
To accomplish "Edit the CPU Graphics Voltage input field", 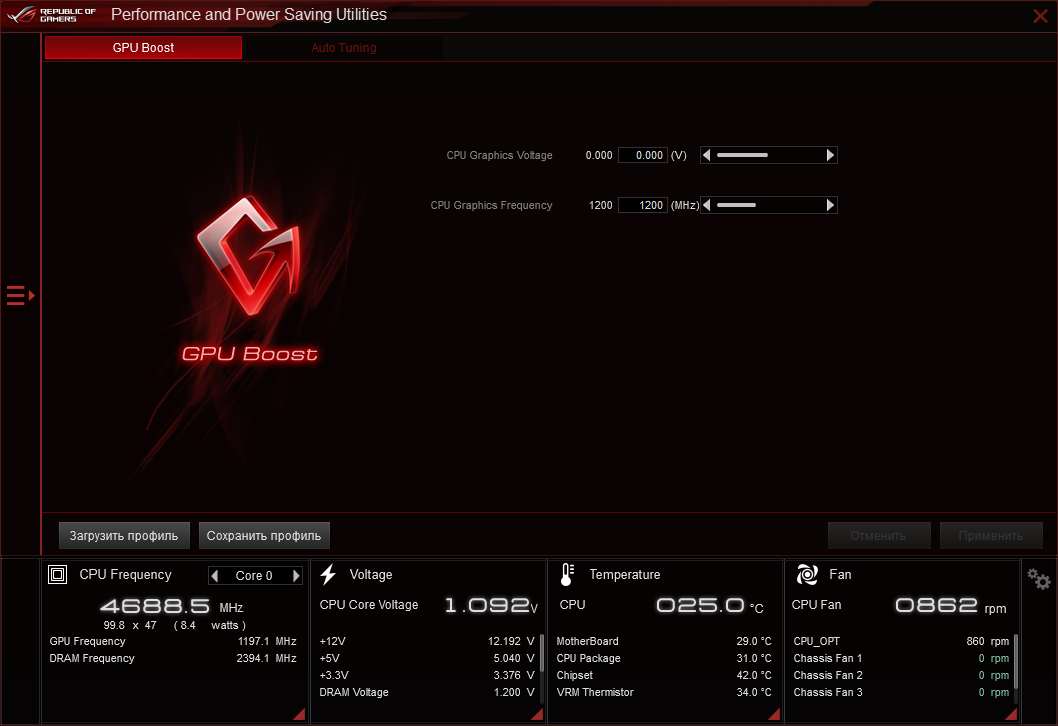I will [x=643, y=155].
